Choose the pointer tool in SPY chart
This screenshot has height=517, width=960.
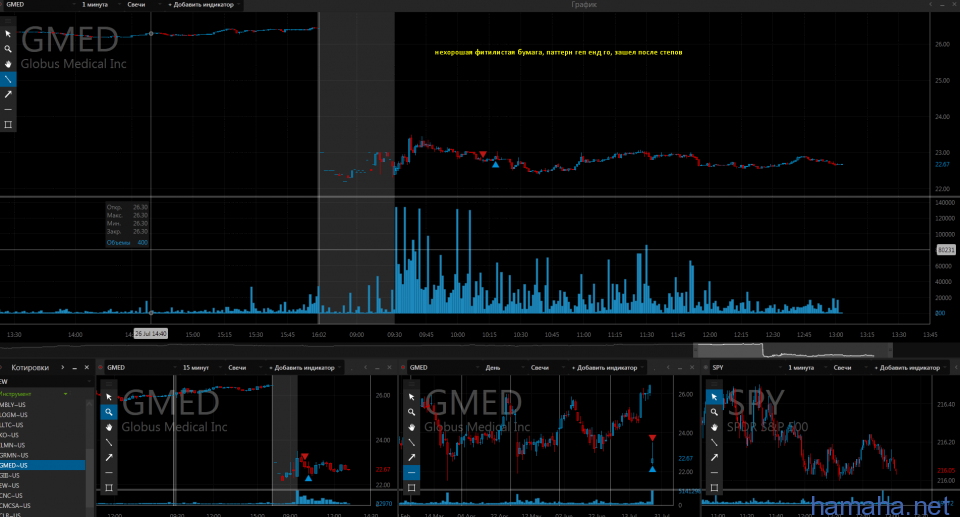[x=714, y=397]
